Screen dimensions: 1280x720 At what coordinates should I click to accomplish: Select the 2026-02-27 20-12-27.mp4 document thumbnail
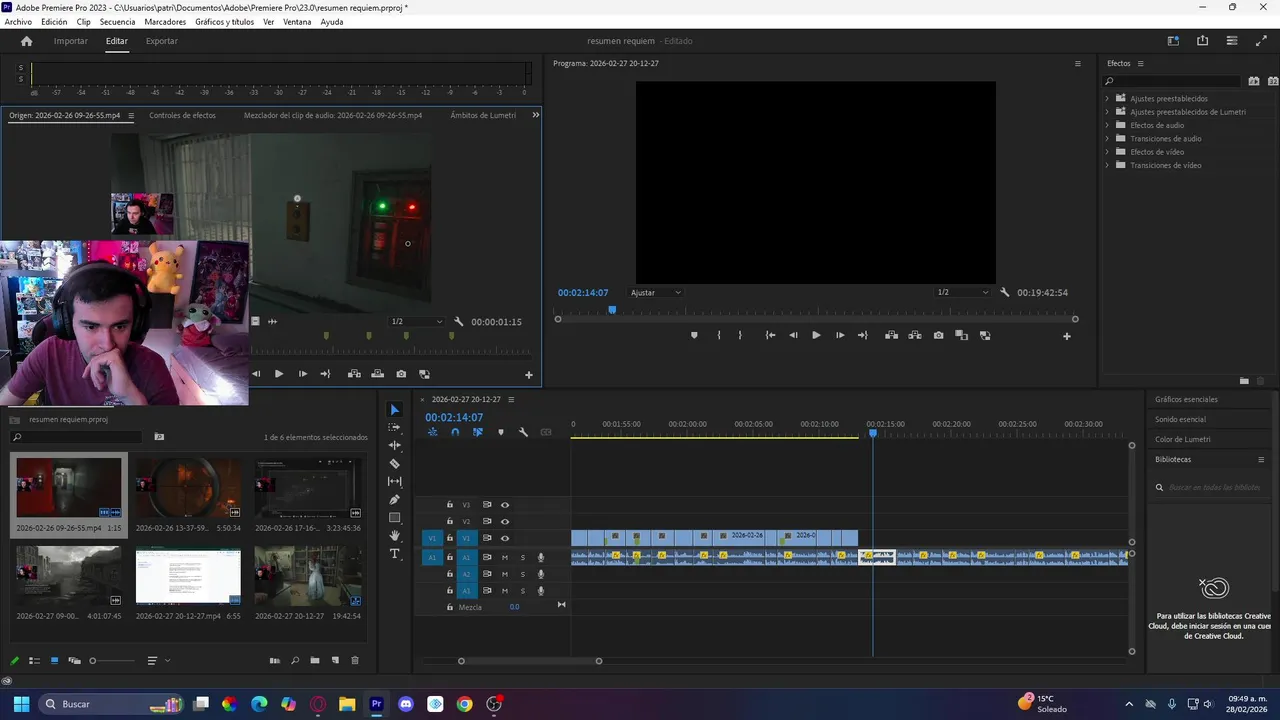click(x=188, y=577)
